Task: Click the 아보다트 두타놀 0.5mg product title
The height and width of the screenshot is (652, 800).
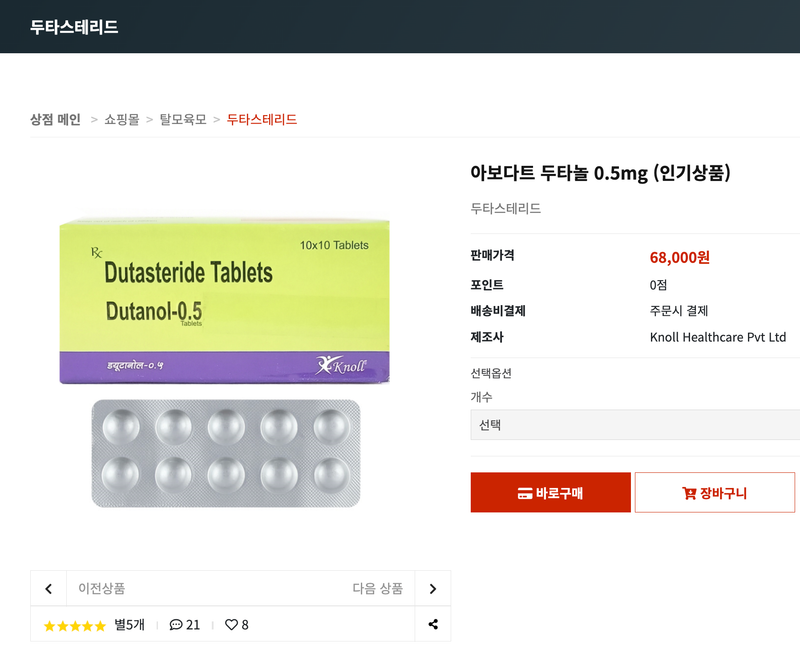Action: (600, 173)
